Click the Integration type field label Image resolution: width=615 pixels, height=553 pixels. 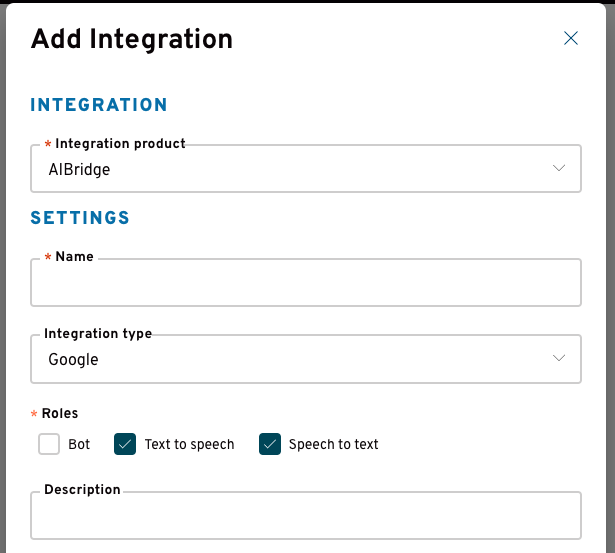coord(98,333)
